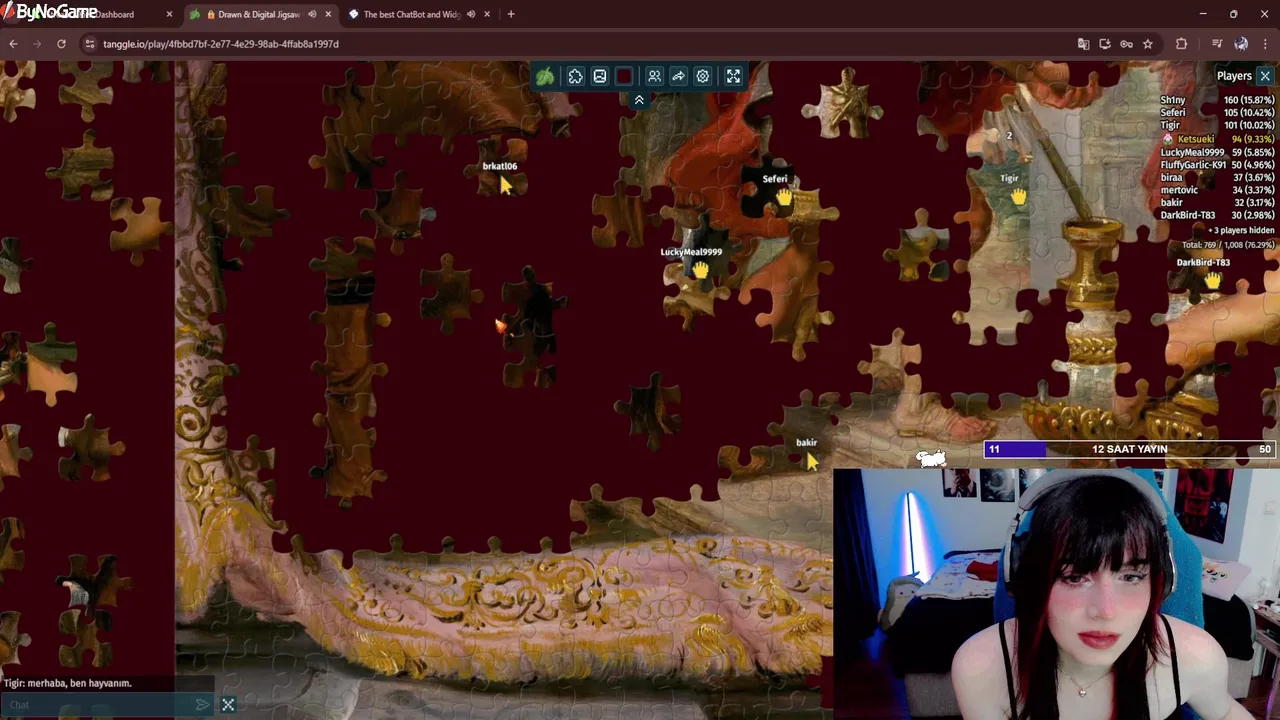Click the Total 769 / 1,008 progress text
This screenshot has height=720, width=1280.
(x=1228, y=244)
